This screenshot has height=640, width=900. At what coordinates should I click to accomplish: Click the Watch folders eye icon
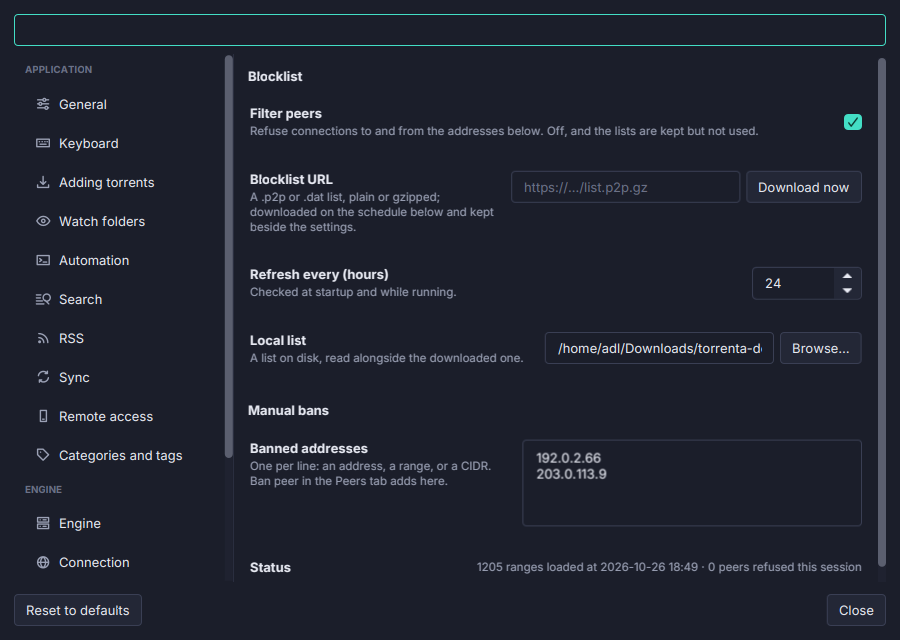[43, 221]
